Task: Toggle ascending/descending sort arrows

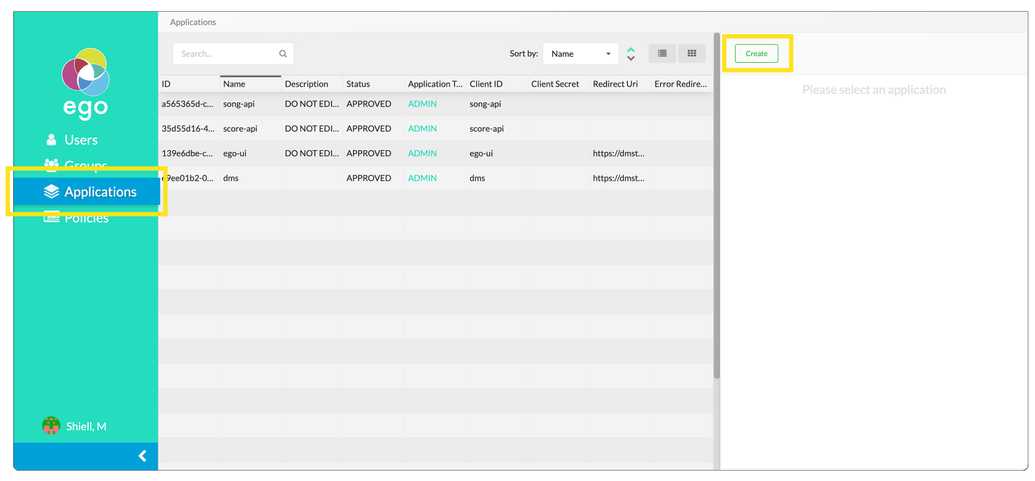Action: [631, 54]
